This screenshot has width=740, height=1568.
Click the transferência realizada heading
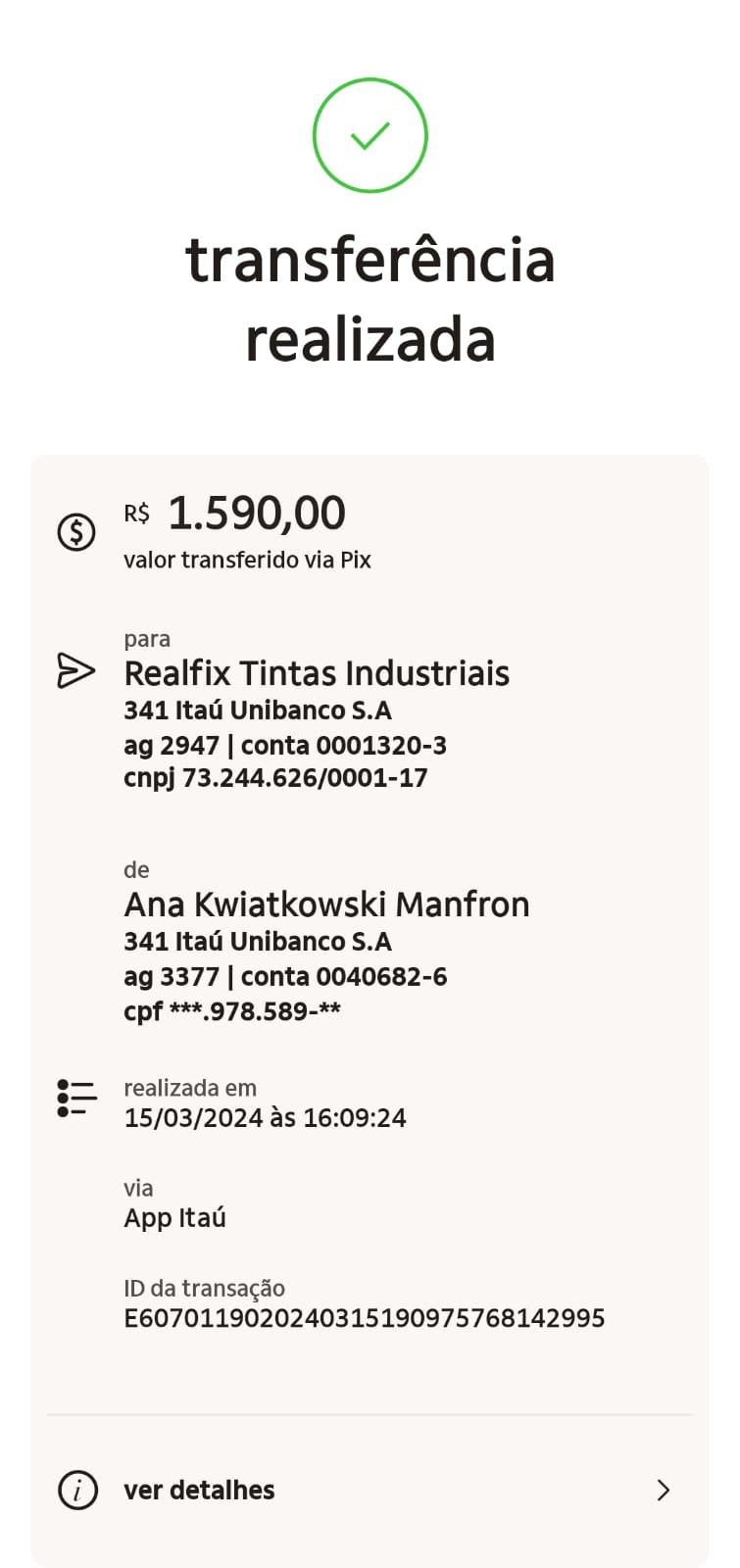370,299
